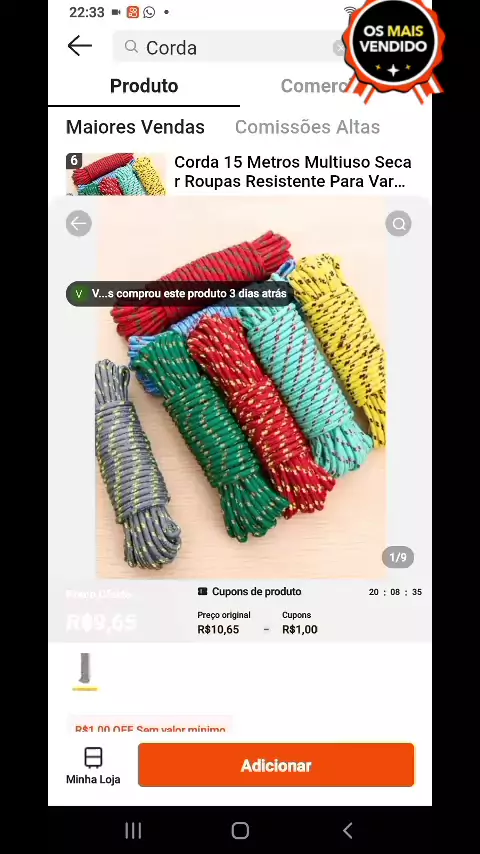Tap the Android recent apps icon
The height and width of the screenshot is (854, 480).
click(x=133, y=831)
